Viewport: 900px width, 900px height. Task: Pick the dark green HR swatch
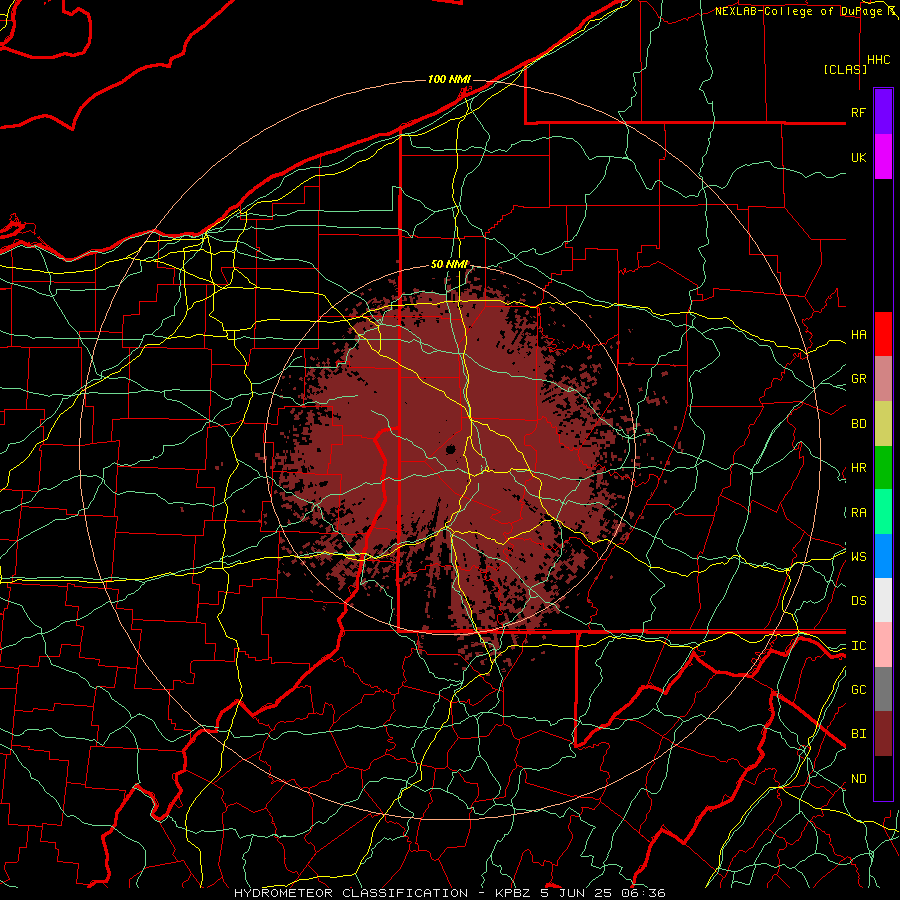point(883,468)
